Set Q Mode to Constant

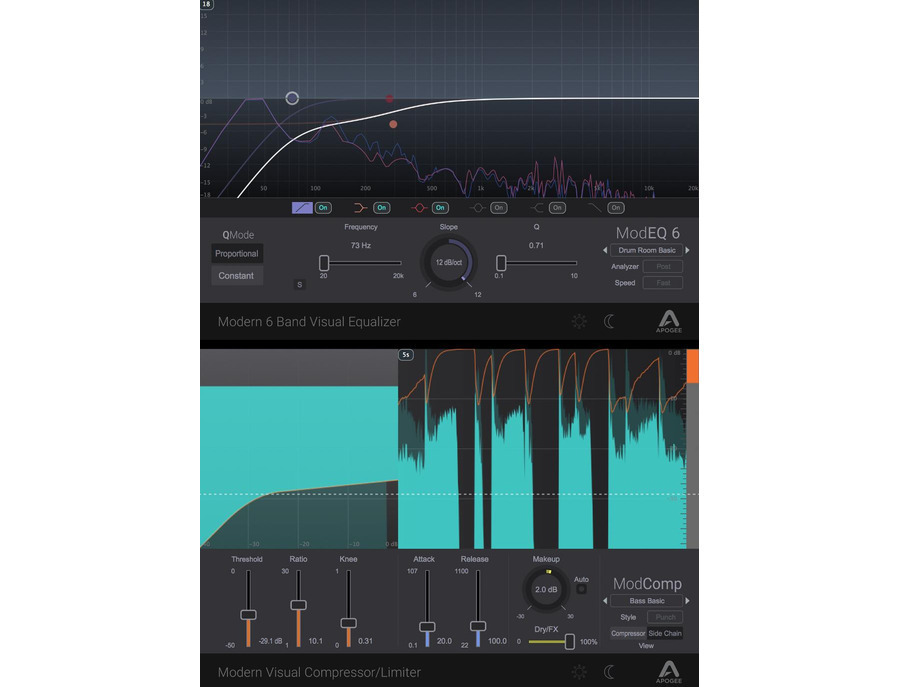(x=236, y=276)
